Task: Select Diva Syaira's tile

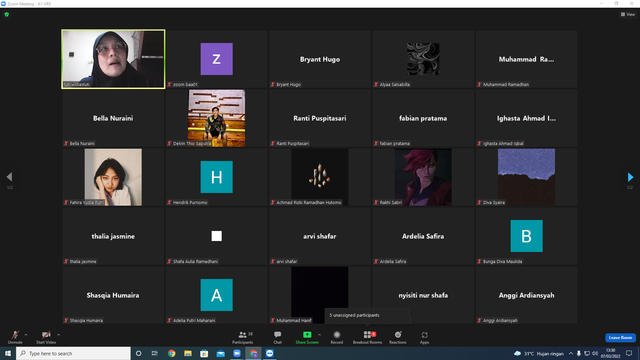Action: coord(526,177)
